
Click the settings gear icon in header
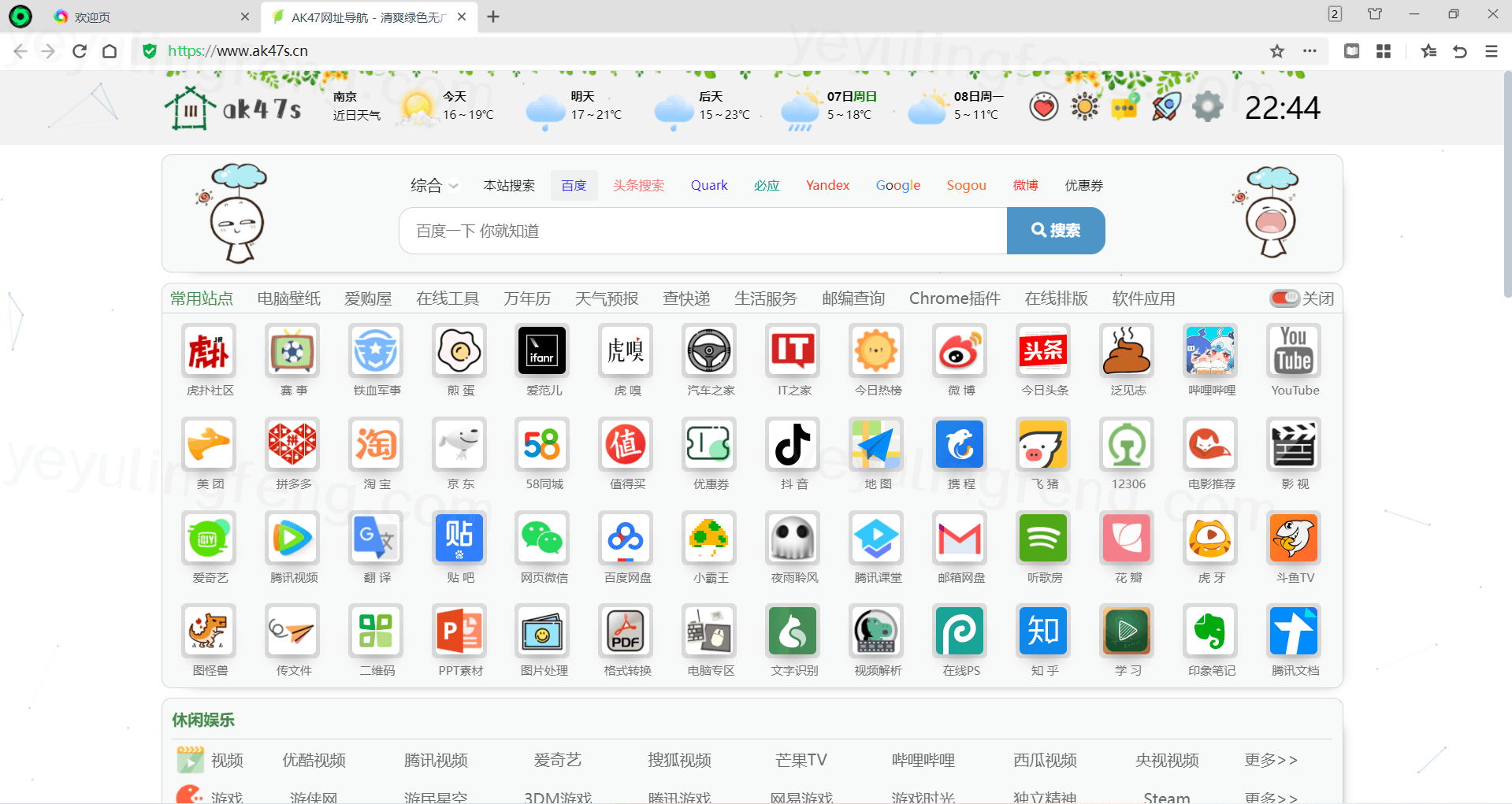click(1207, 106)
